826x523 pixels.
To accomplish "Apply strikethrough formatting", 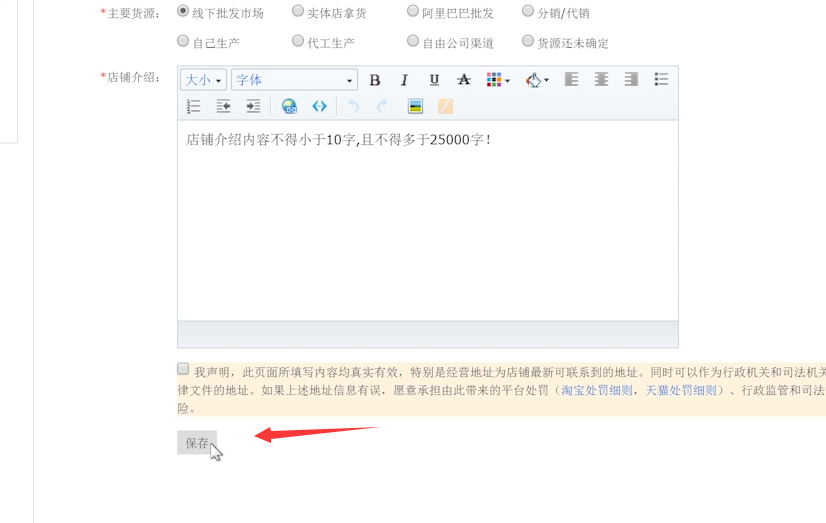I will [463, 80].
